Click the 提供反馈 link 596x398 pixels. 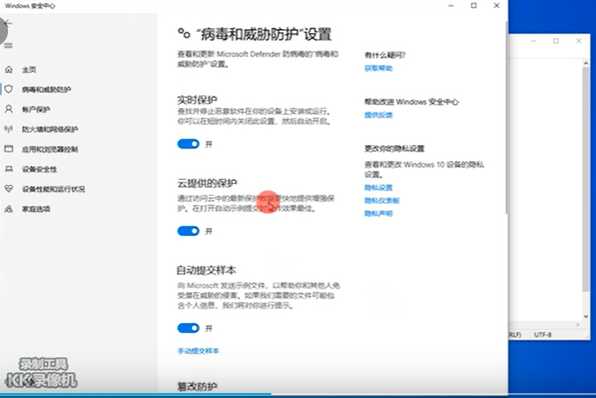(x=378, y=115)
